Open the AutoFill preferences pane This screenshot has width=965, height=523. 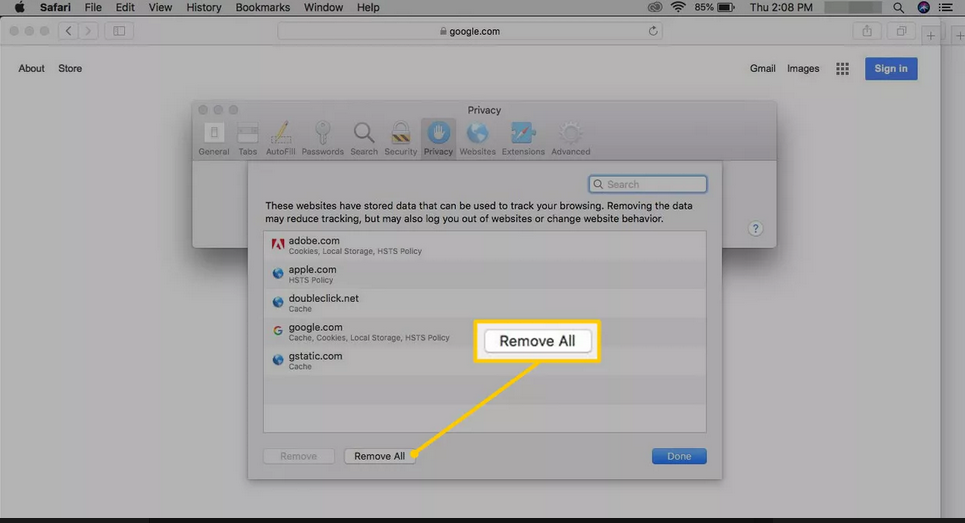281,139
